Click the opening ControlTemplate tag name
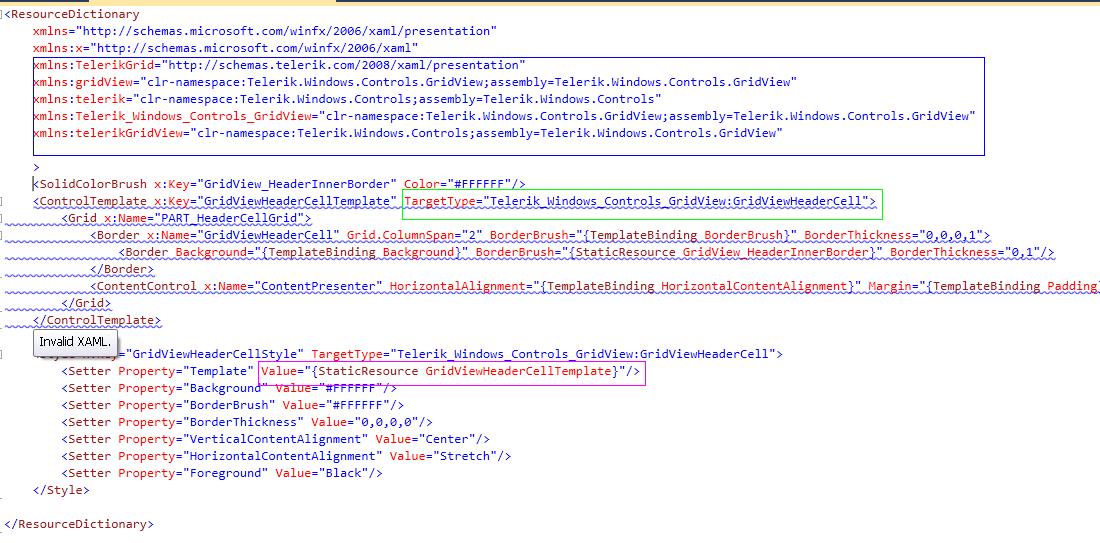The height and width of the screenshot is (543, 1100). coord(95,201)
